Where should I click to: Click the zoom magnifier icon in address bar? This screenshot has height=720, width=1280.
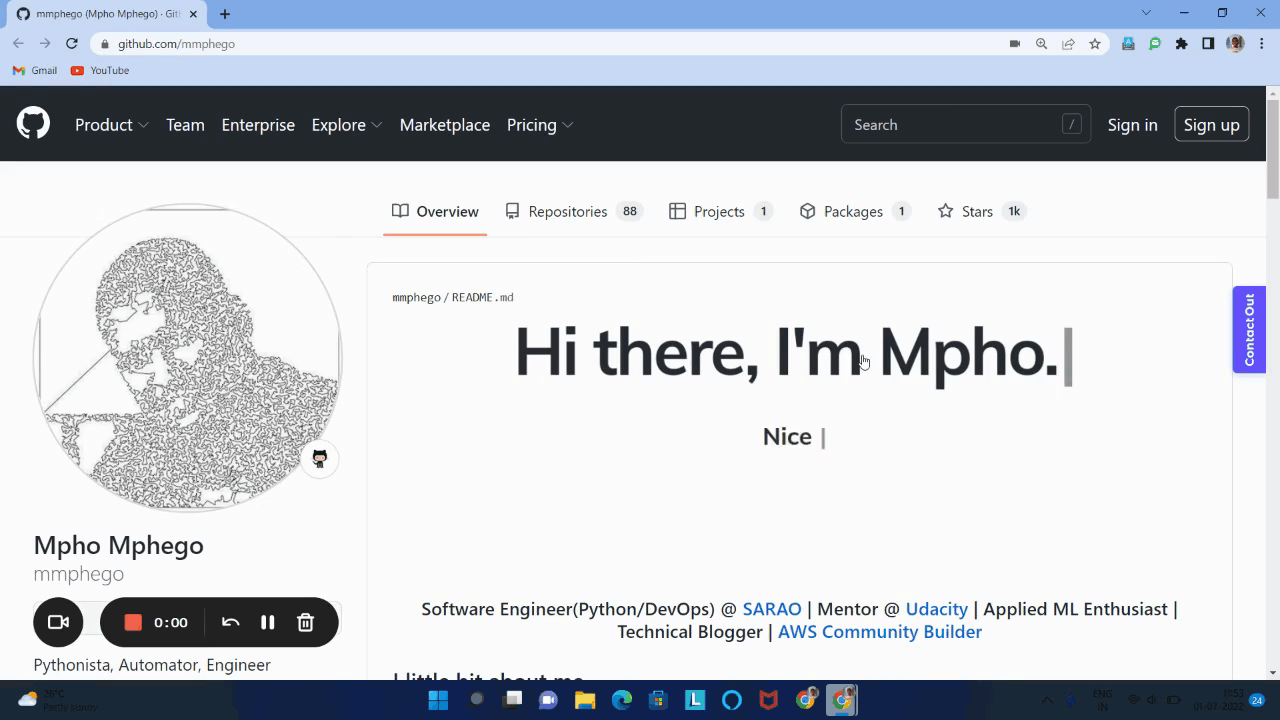pyautogui.click(x=1041, y=44)
